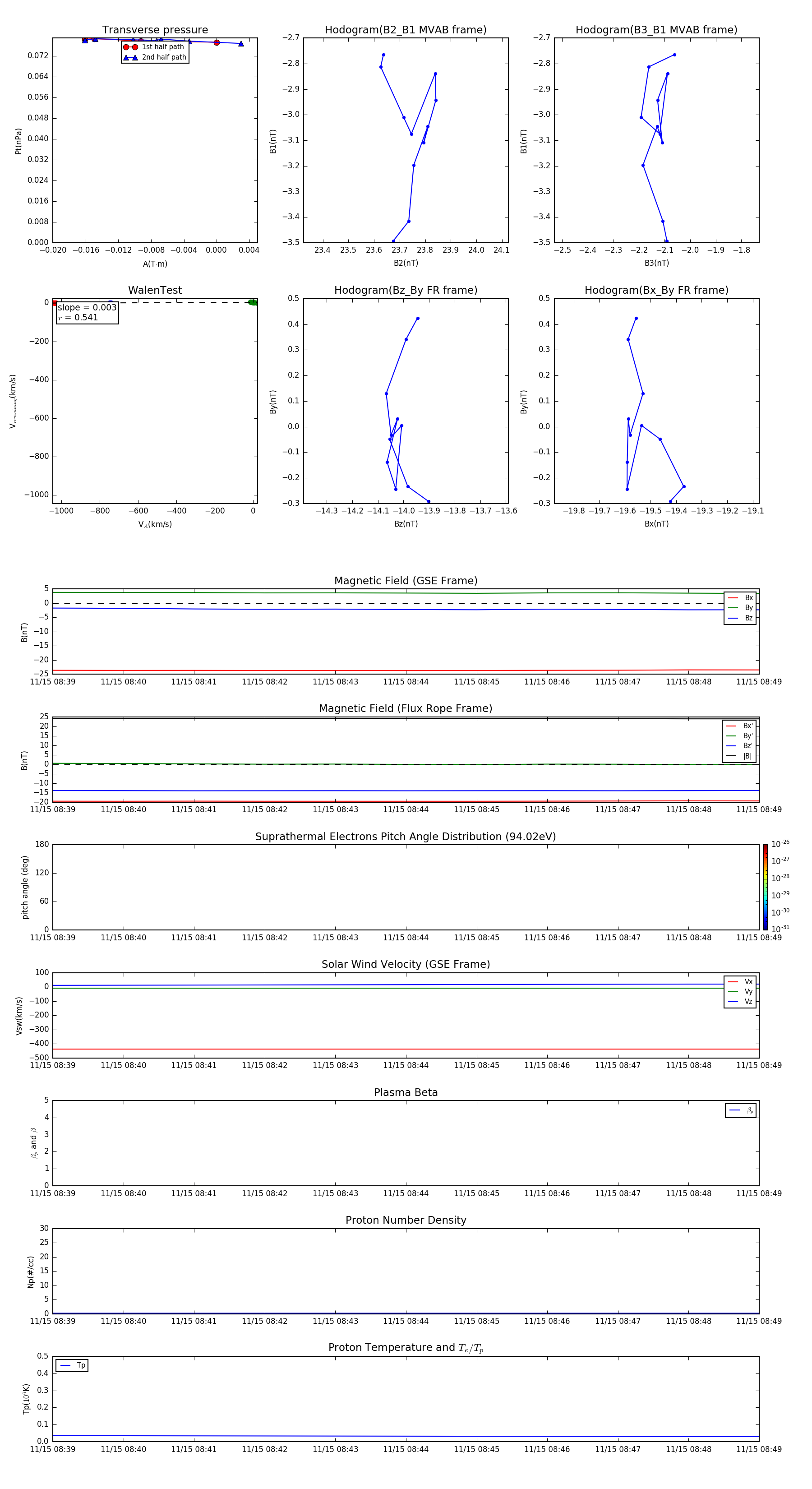Click the '2nd half path' legend entry
Viewport: 812px width, 1489px height.
click(x=155, y=57)
